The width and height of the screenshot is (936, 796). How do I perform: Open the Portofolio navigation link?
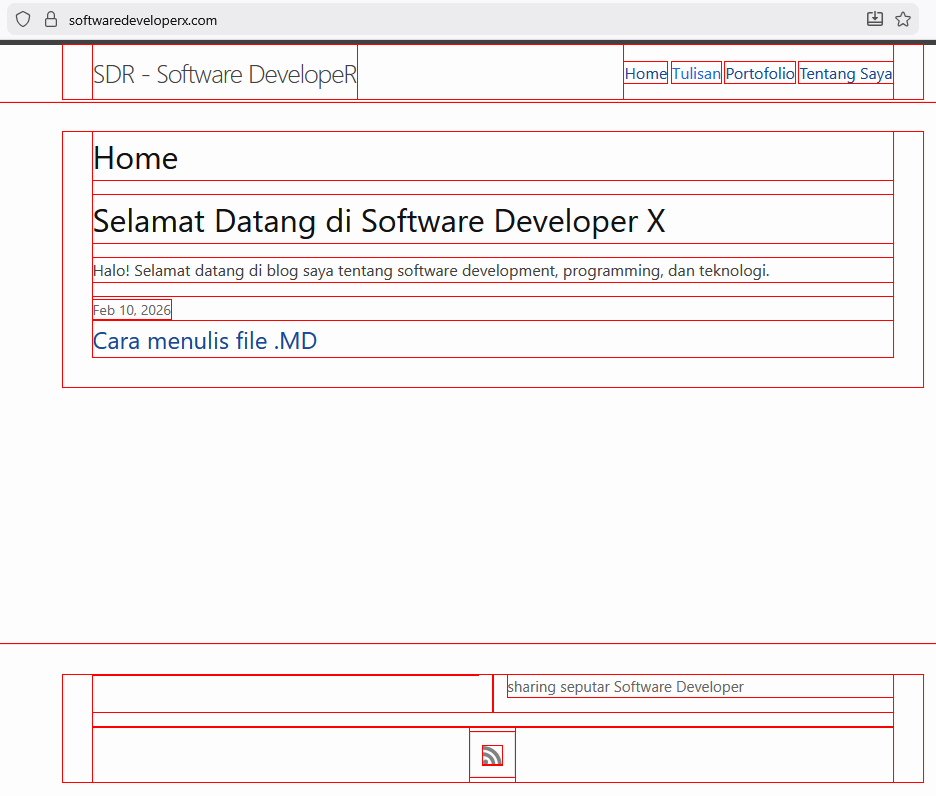click(x=760, y=73)
